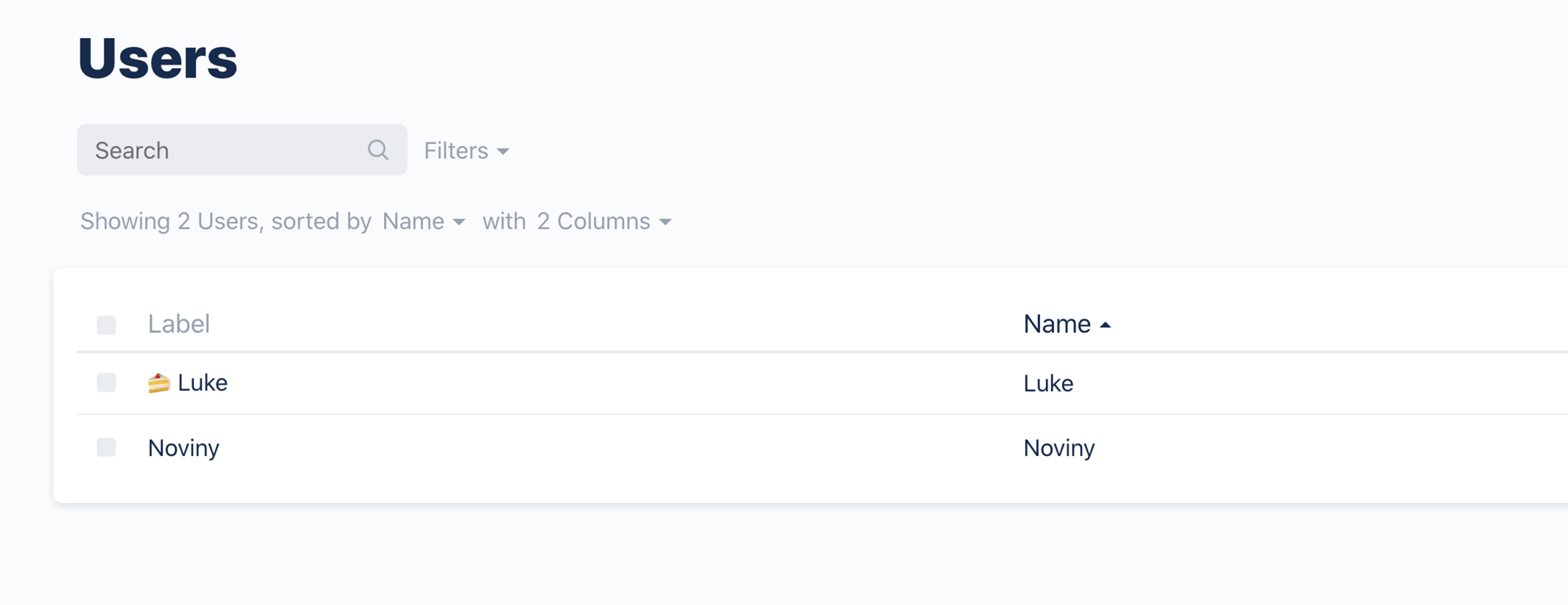Click the search magnifier icon
The width and height of the screenshot is (1568, 605).
pyautogui.click(x=378, y=150)
